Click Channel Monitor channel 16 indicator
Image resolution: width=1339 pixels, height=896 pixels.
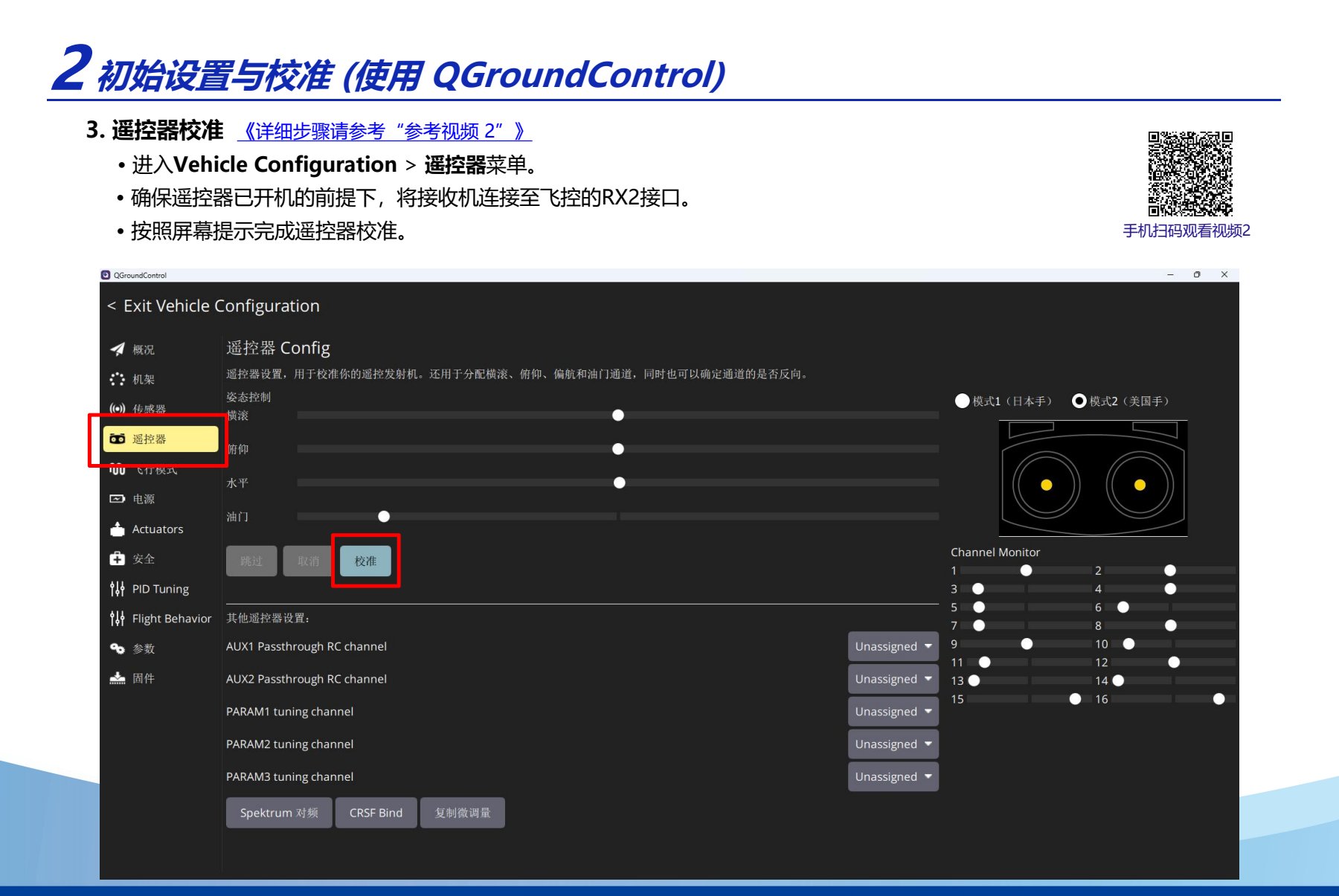[1218, 699]
